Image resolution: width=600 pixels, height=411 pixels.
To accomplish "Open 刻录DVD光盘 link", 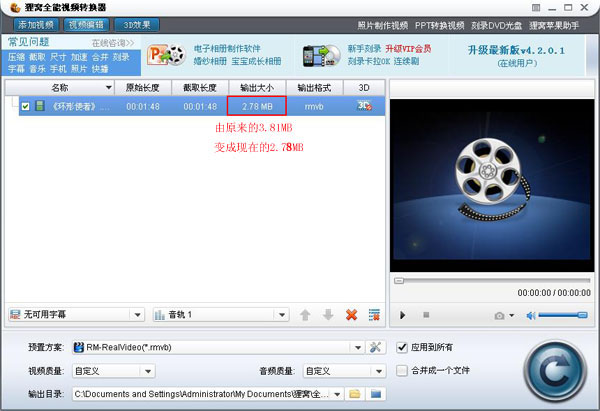I will tap(496, 25).
